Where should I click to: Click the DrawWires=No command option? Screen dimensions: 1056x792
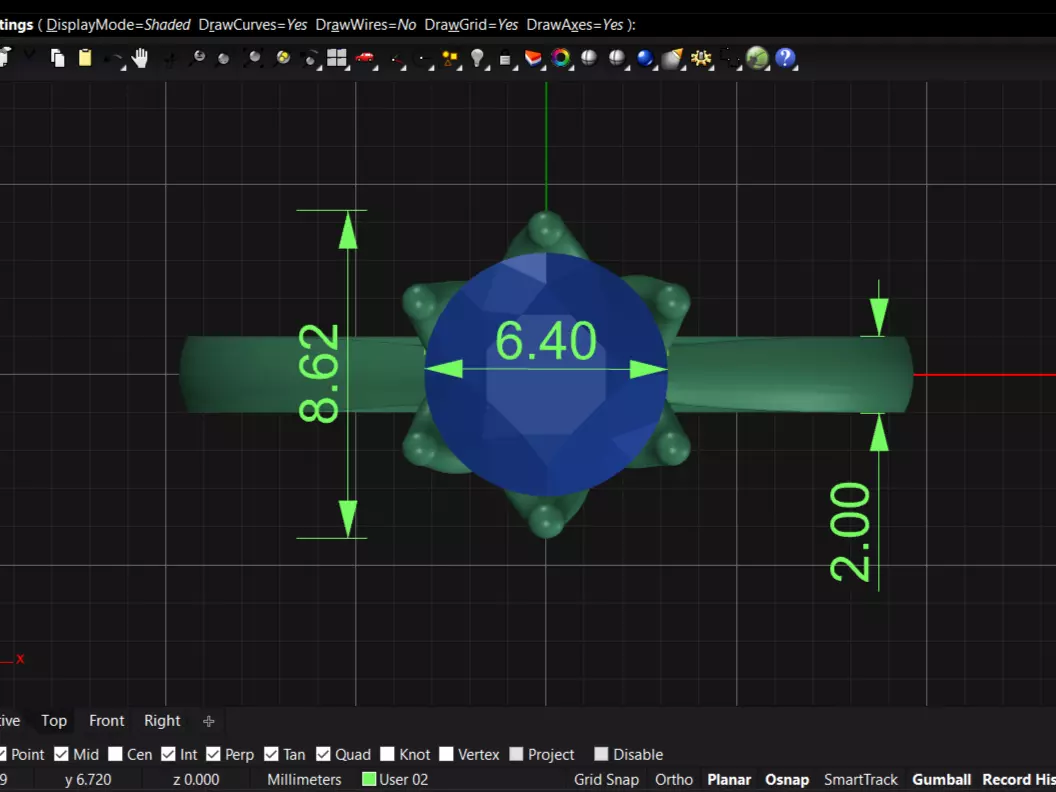(x=366, y=25)
